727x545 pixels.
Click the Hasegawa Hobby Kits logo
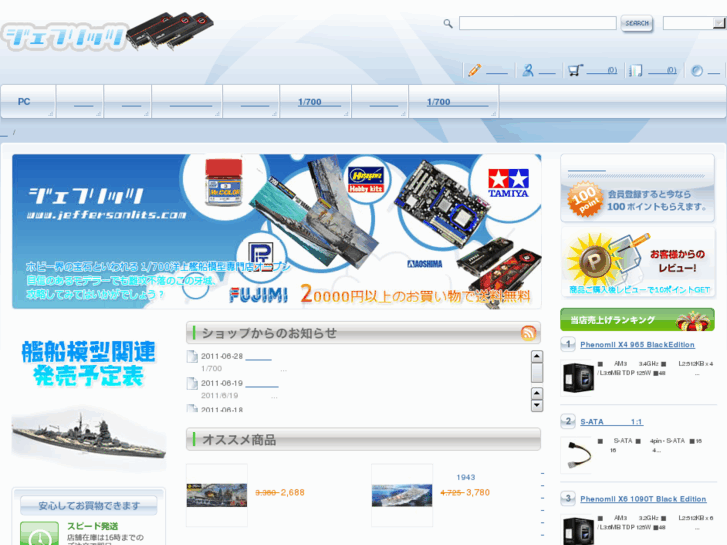tap(366, 180)
